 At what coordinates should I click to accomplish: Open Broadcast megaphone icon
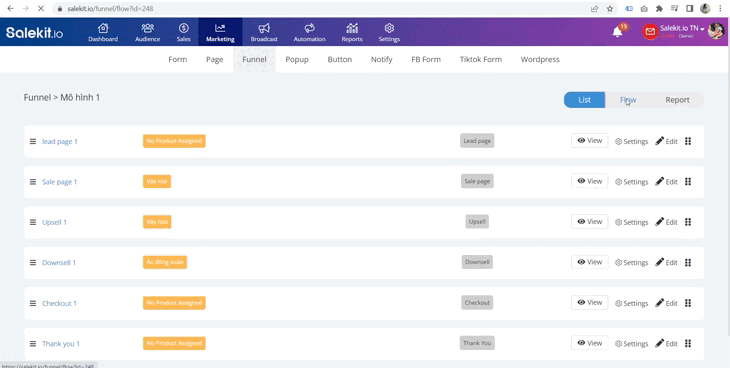[264, 28]
